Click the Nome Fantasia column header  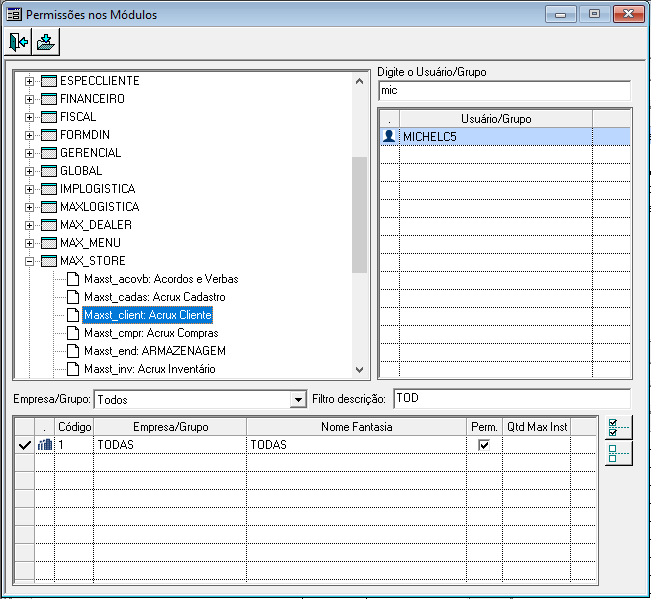pos(357,427)
